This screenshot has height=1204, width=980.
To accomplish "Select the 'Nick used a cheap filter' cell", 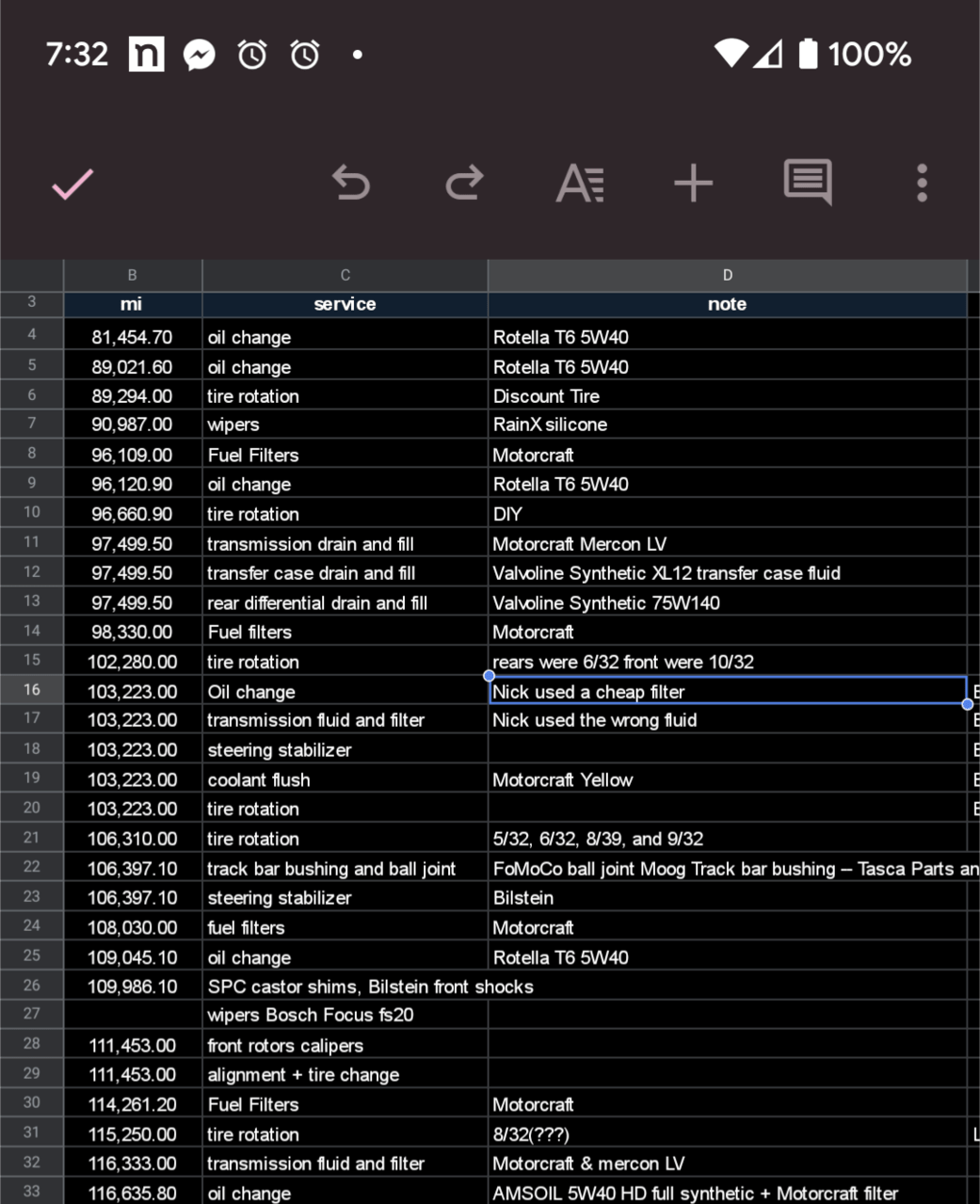I will tap(728, 691).
